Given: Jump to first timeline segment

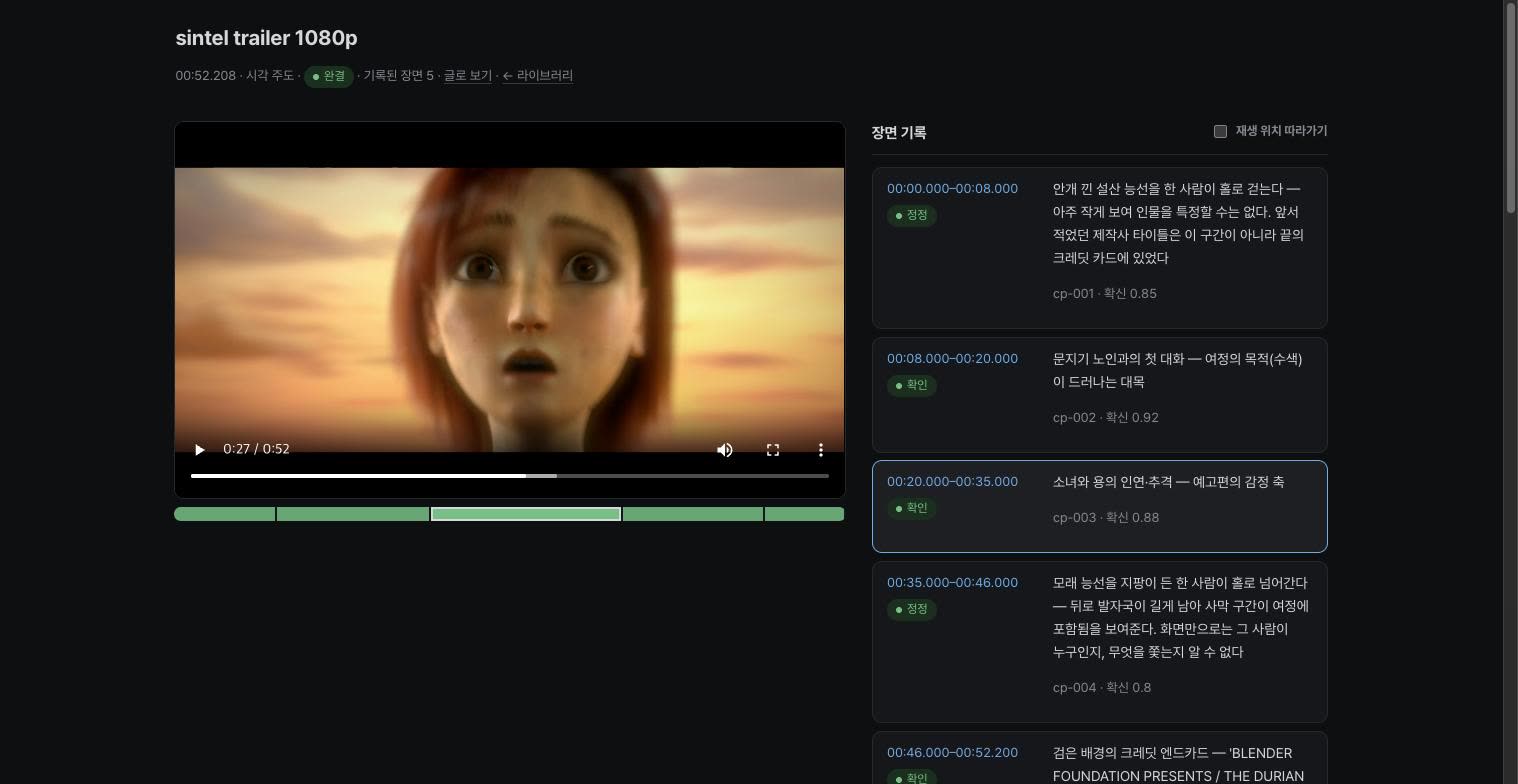Looking at the screenshot, I should click(x=225, y=514).
